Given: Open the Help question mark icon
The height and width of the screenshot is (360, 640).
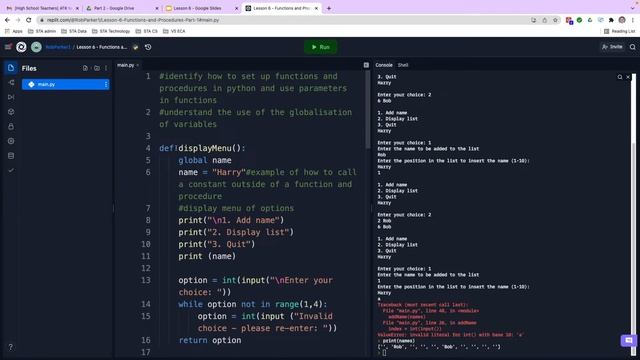Looking at the screenshot, I should (x=11, y=347).
